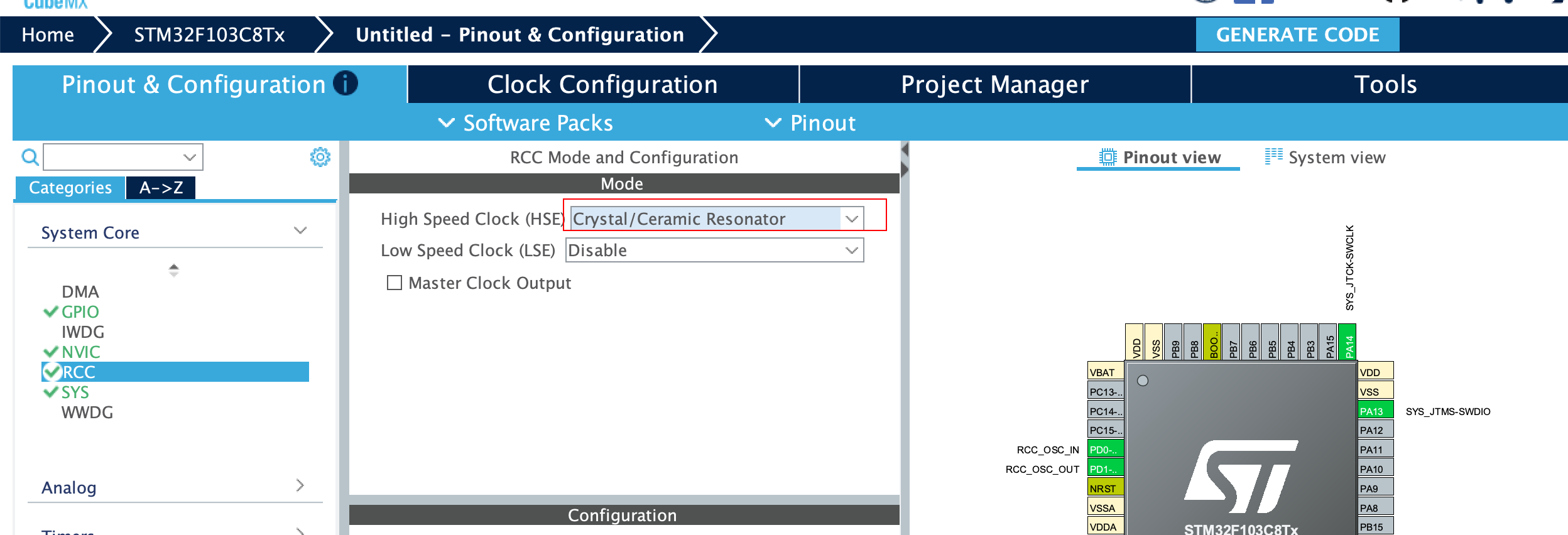
Task: Click the PB15 pin on the chip
Action: point(1376,526)
